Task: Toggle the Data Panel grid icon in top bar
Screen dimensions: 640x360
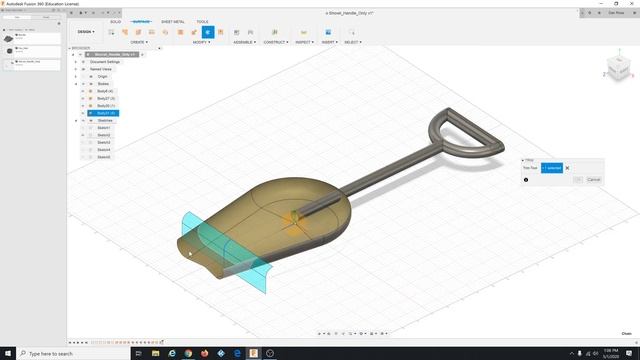Action: [x=71, y=13]
